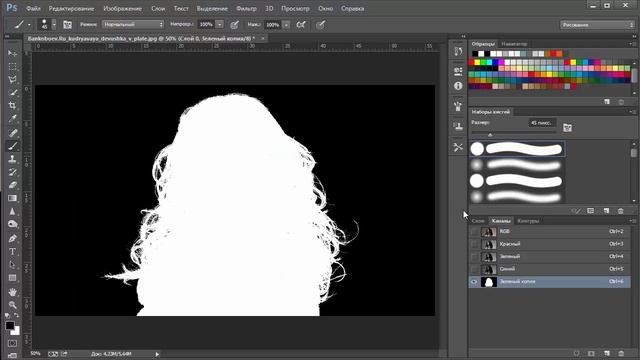Open the Channels panel flyout menu
Image resolution: width=640 pixels, height=360 pixels.
coord(632,221)
